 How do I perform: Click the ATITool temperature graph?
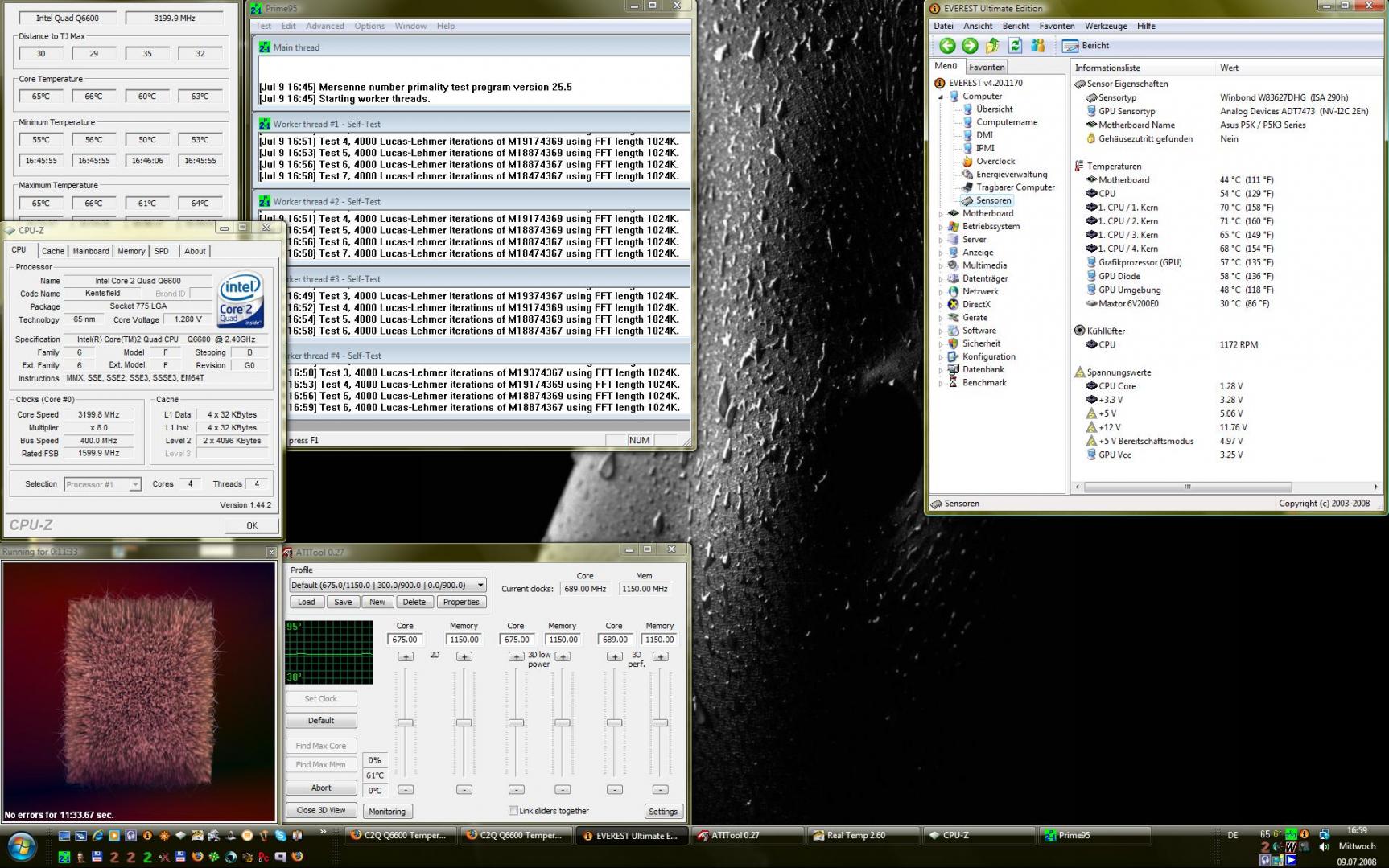[329, 652]
